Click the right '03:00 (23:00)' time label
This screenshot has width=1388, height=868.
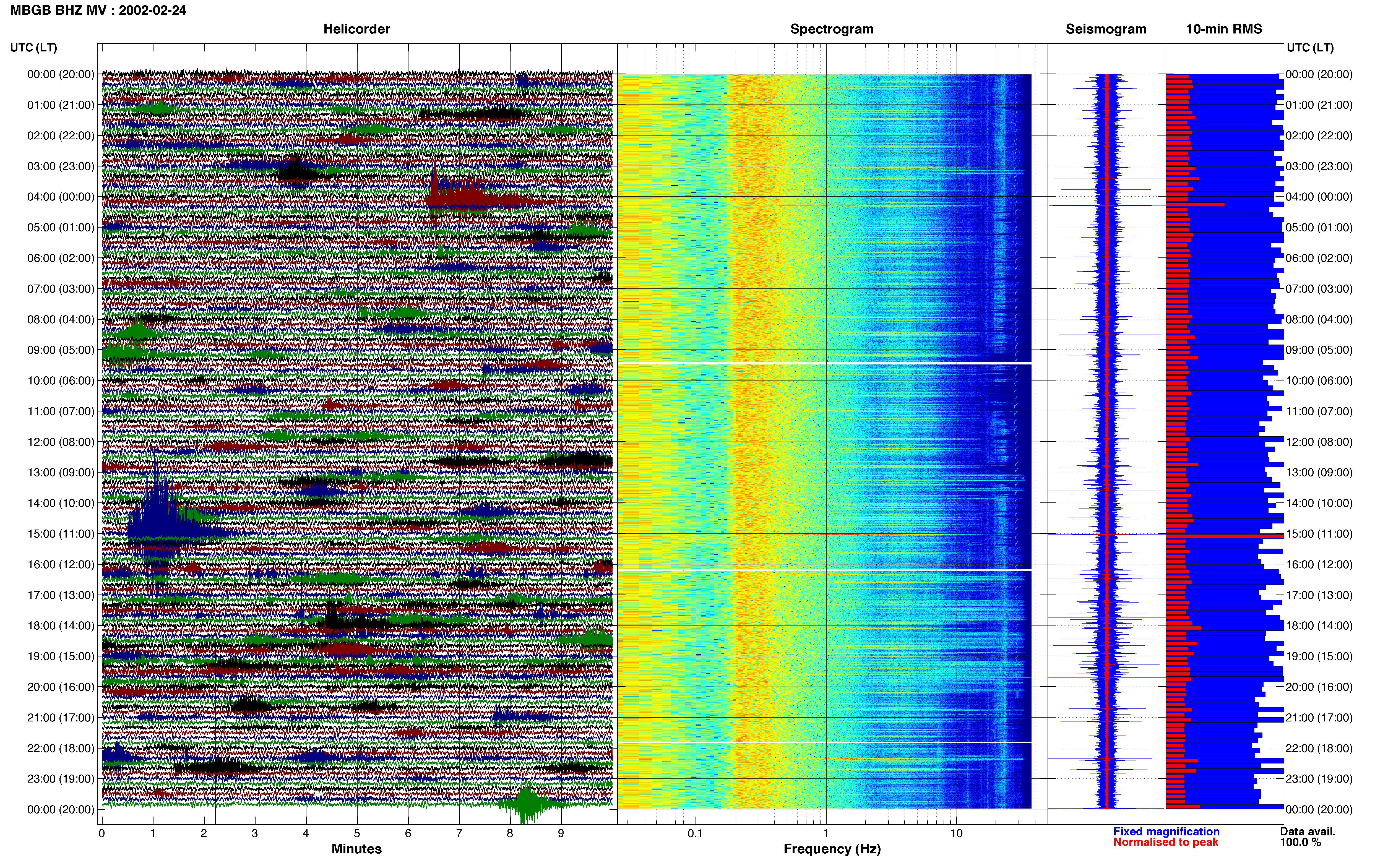coord(1319,166)
